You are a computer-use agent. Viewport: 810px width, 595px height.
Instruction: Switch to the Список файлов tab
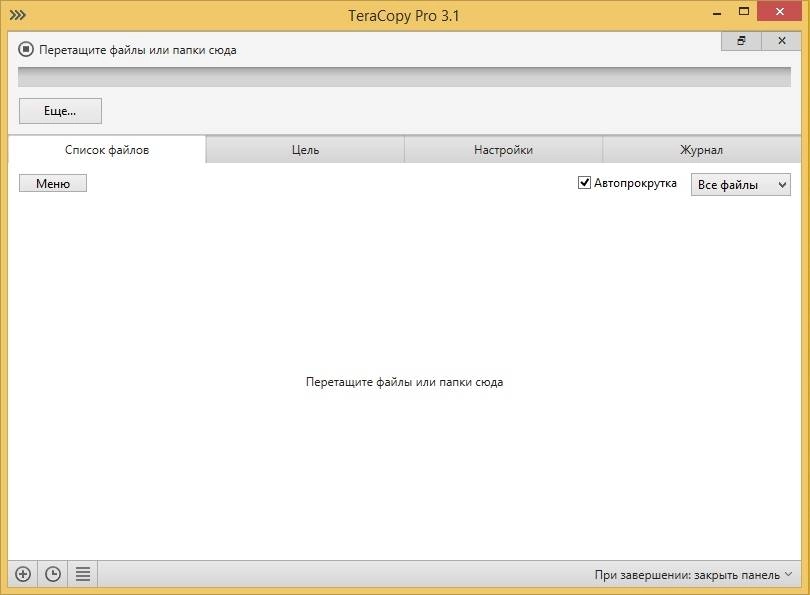(x=107, y=150)
